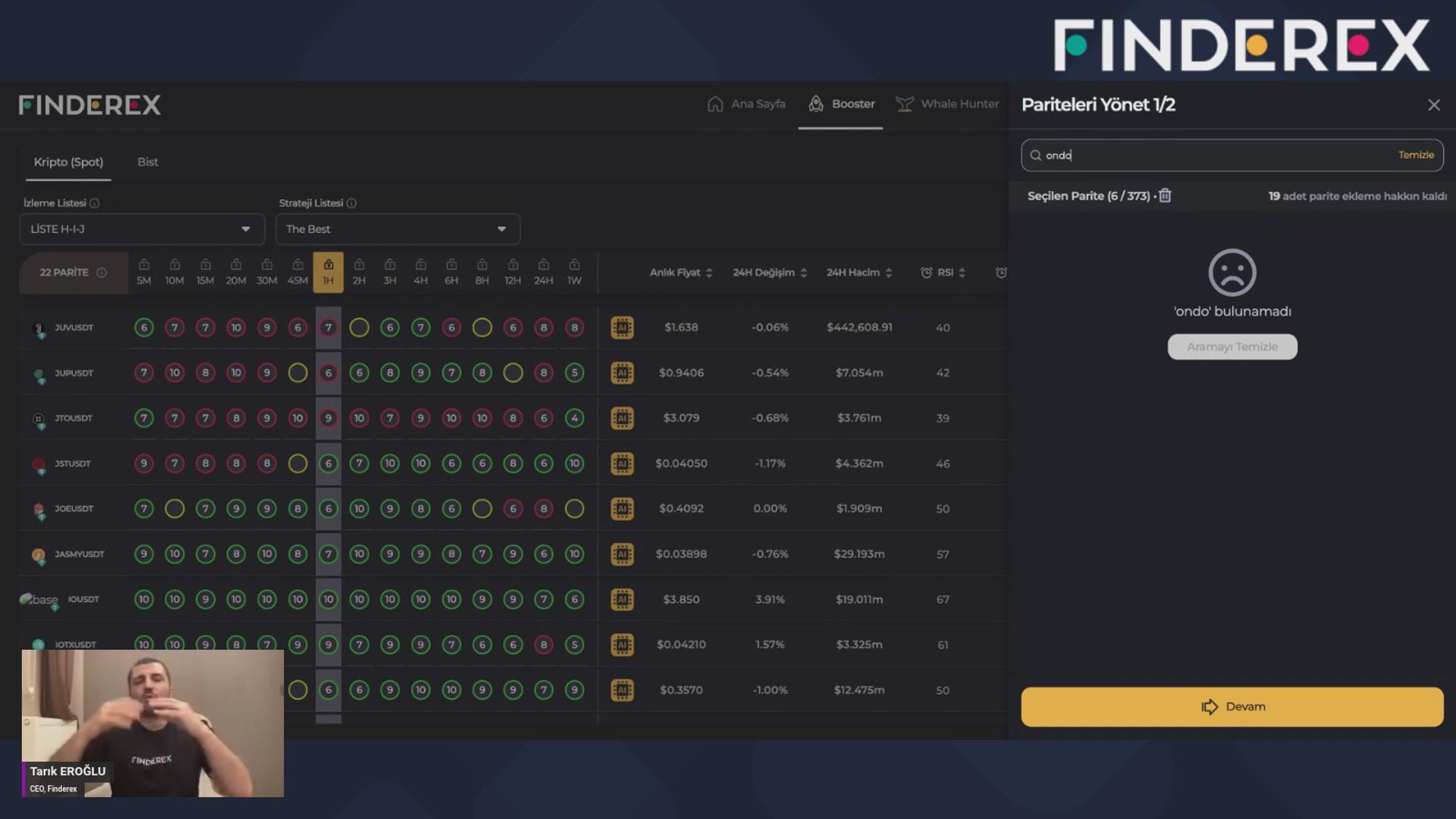The height and width of the screenshot is (819, 1456).
Task: Click the AI chip icon for JSTUSDT
Action: [x=622, y=463]
